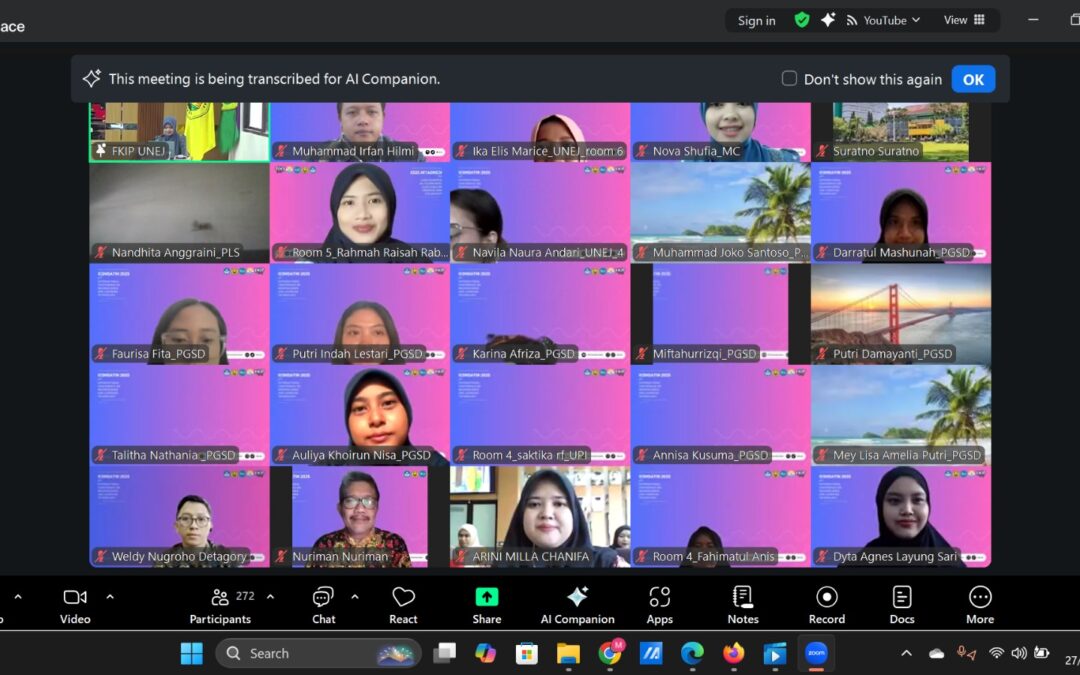Viewport: 1080px width, 675px height.
Task: Expand the Chat options arrow
Action: point(355,597)
